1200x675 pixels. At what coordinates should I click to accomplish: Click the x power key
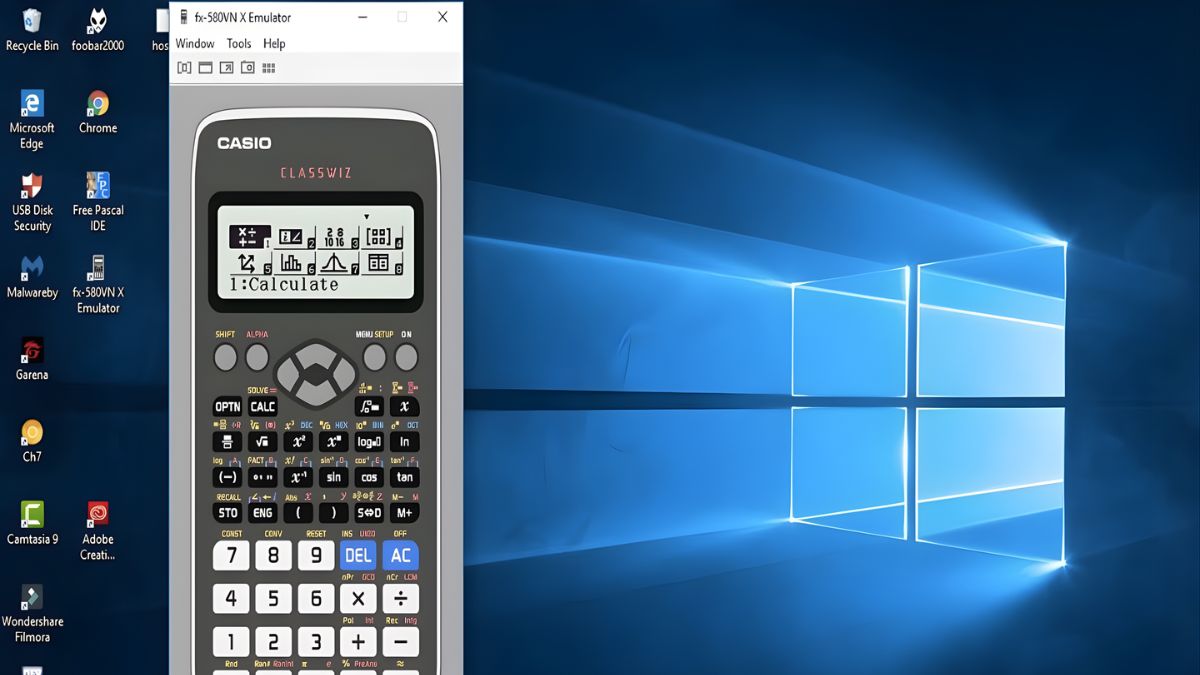pyautogui.click(x=334, y=441)
